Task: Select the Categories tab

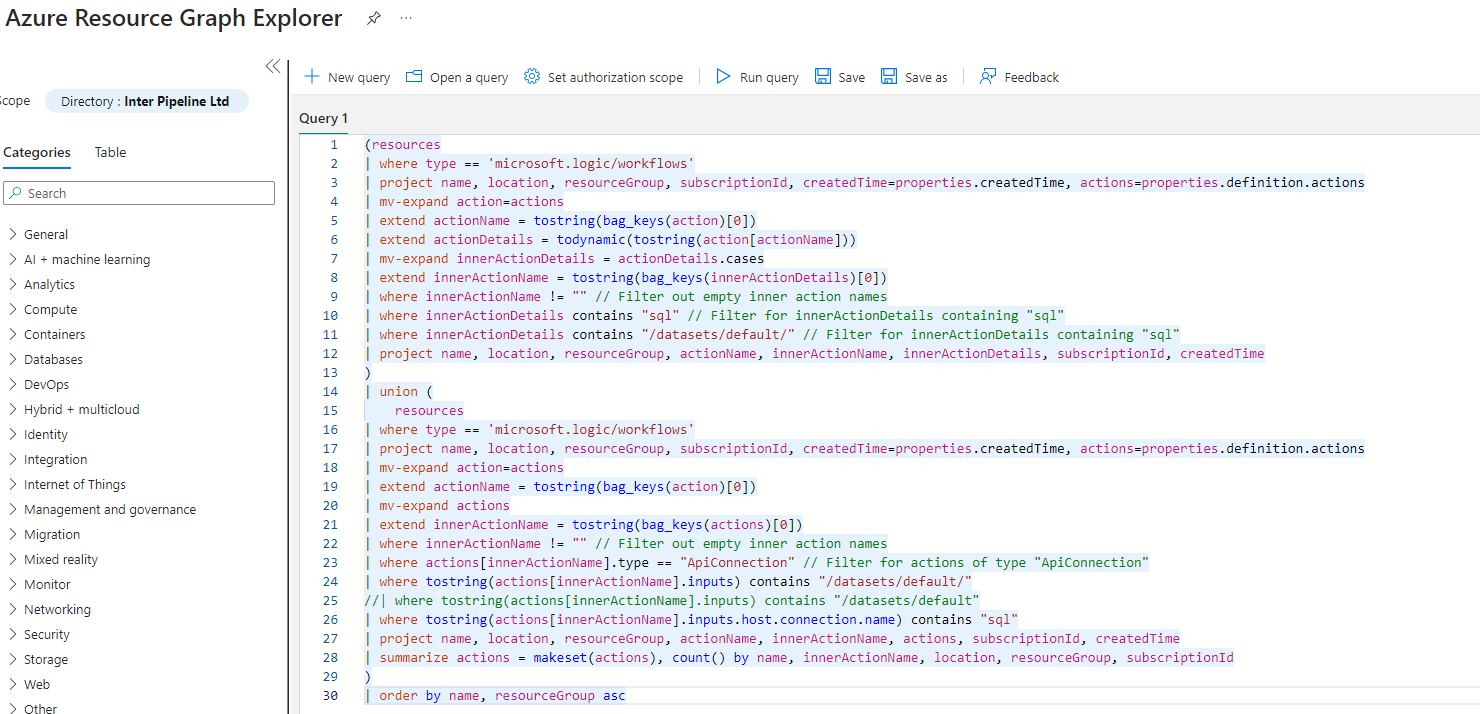Action: 37,152
